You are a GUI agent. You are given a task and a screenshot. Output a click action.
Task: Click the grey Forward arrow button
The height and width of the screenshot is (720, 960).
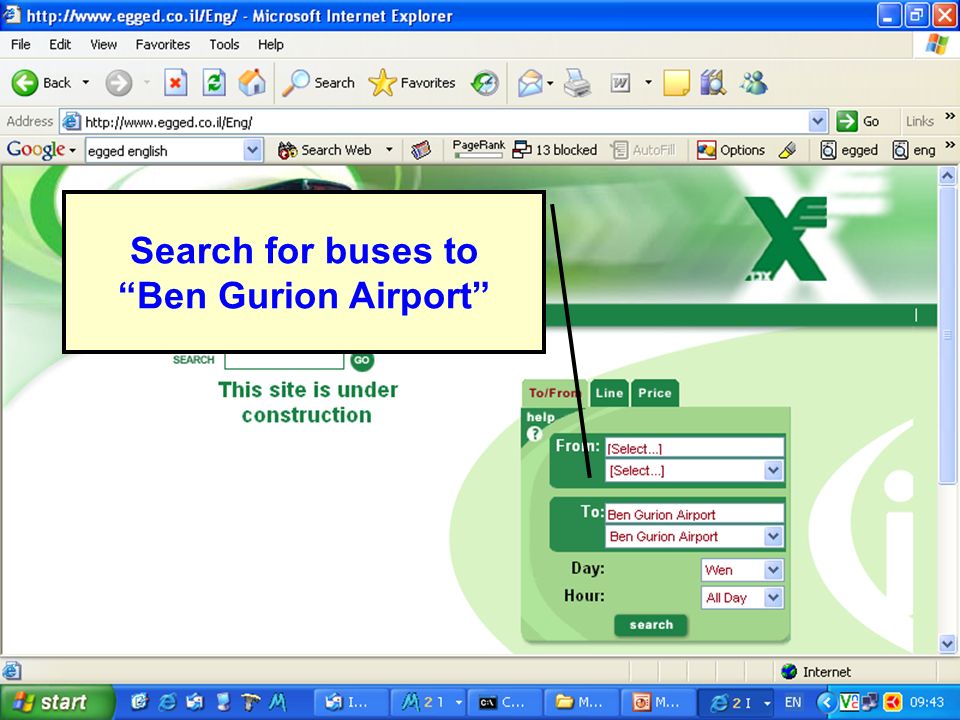coord(118,83)
